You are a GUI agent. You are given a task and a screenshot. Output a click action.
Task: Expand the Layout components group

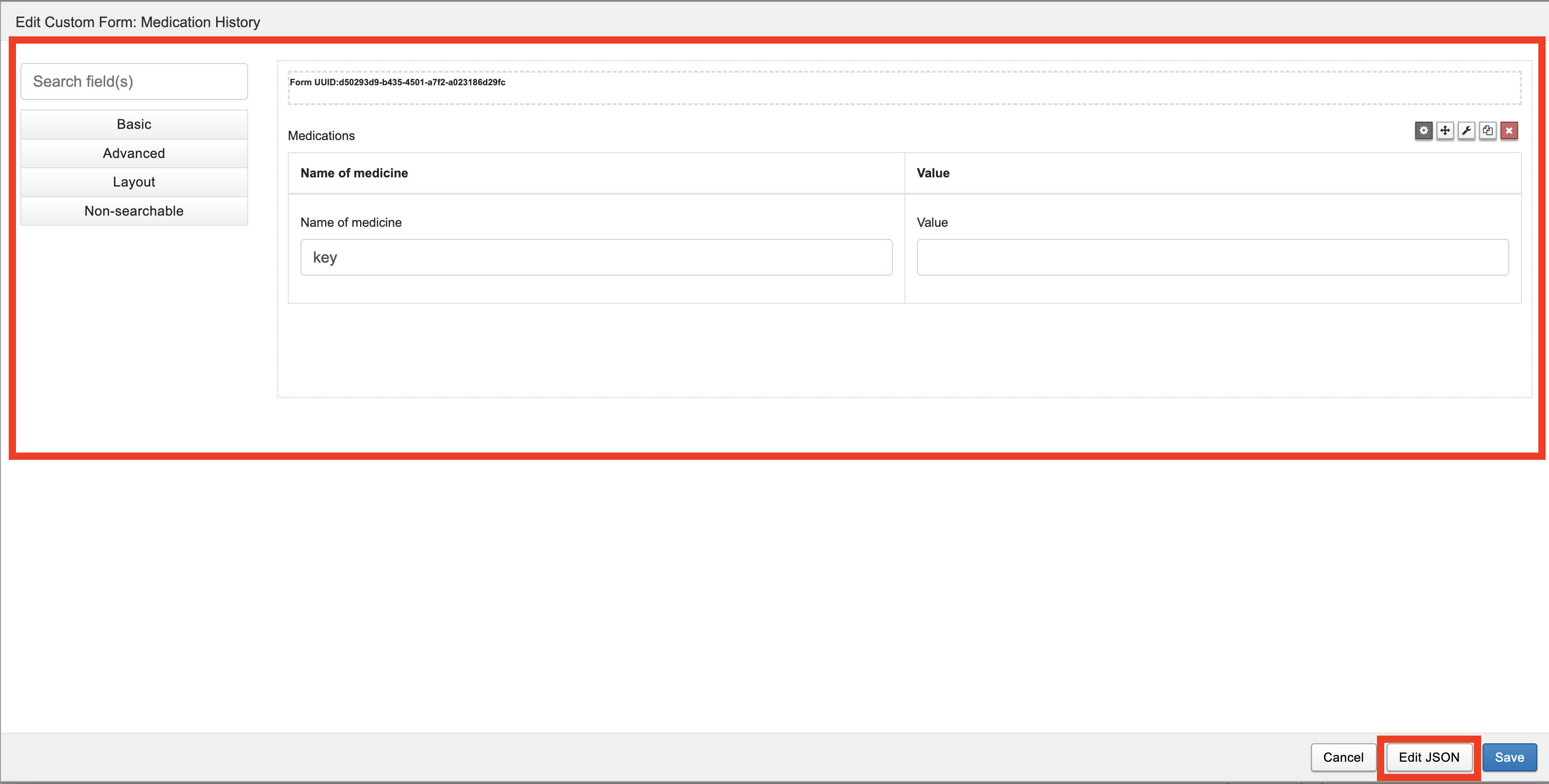134,182
